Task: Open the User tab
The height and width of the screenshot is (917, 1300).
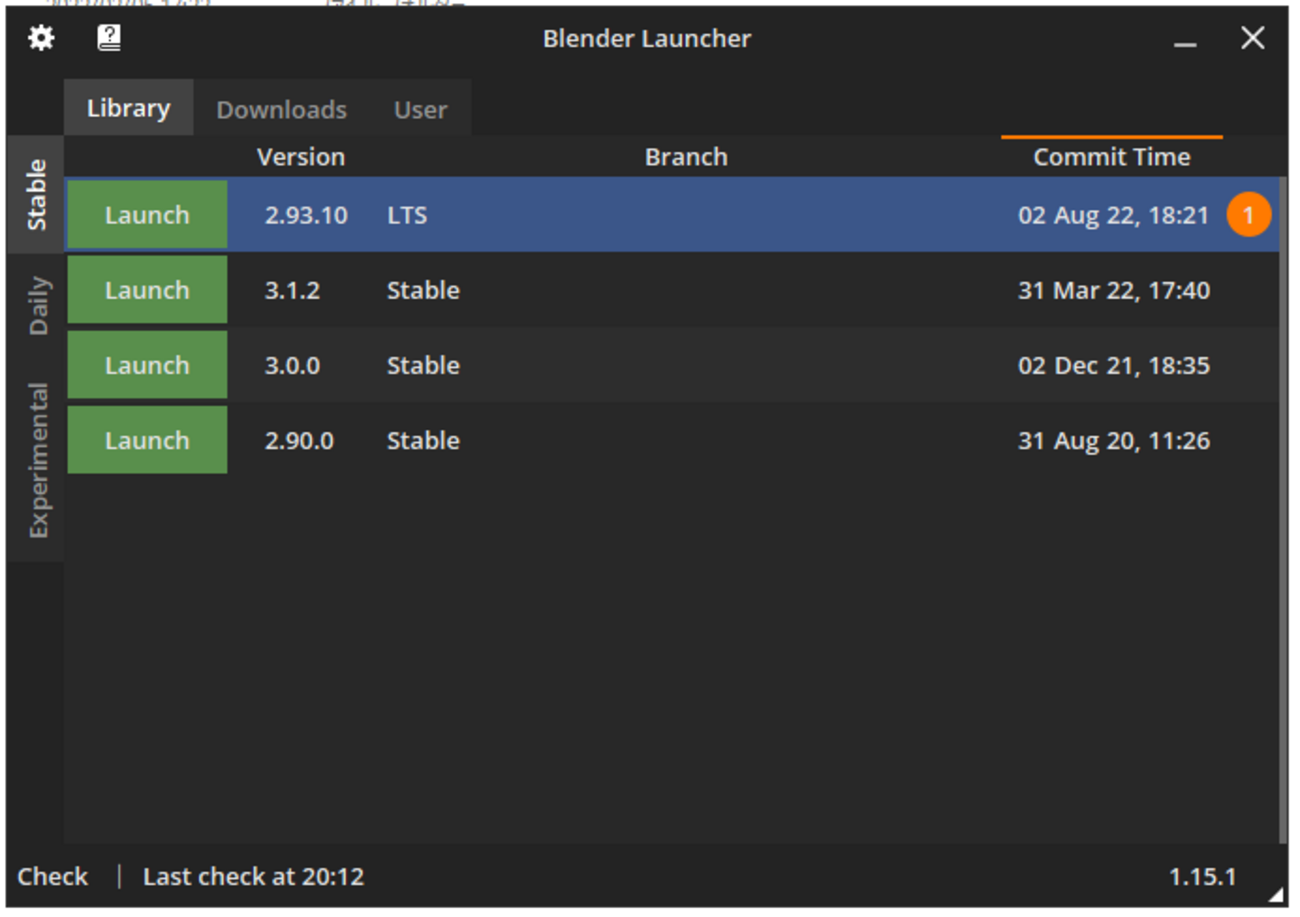Action: (420, 109)
